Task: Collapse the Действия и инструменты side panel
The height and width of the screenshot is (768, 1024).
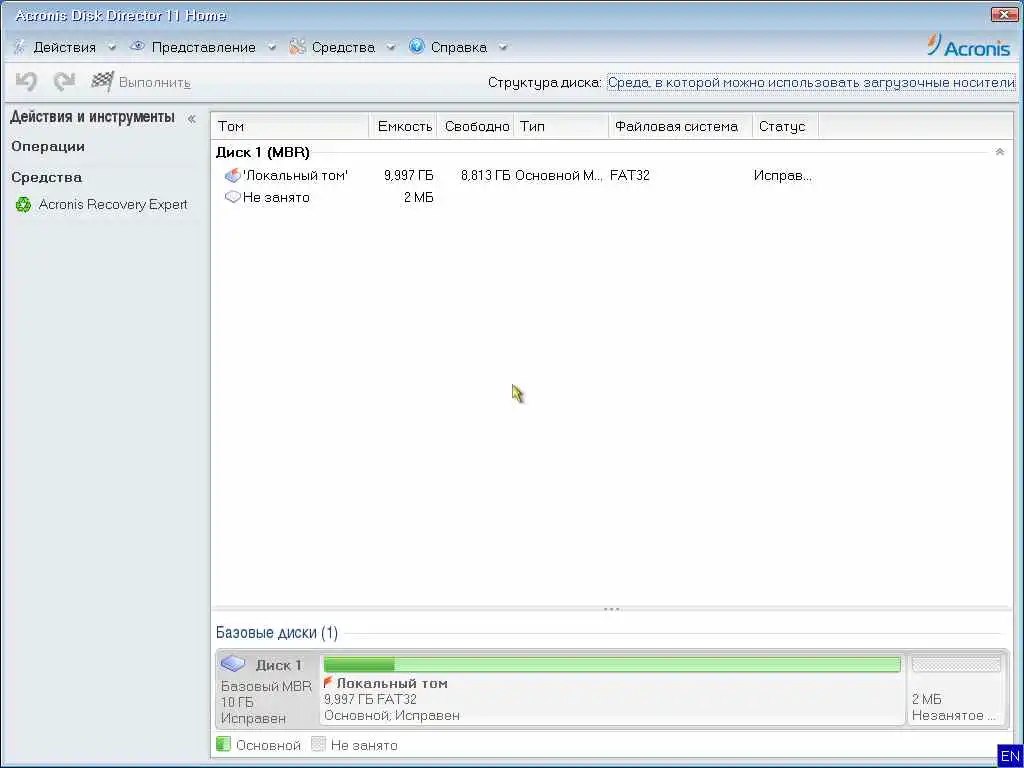Action: [191, 119]
